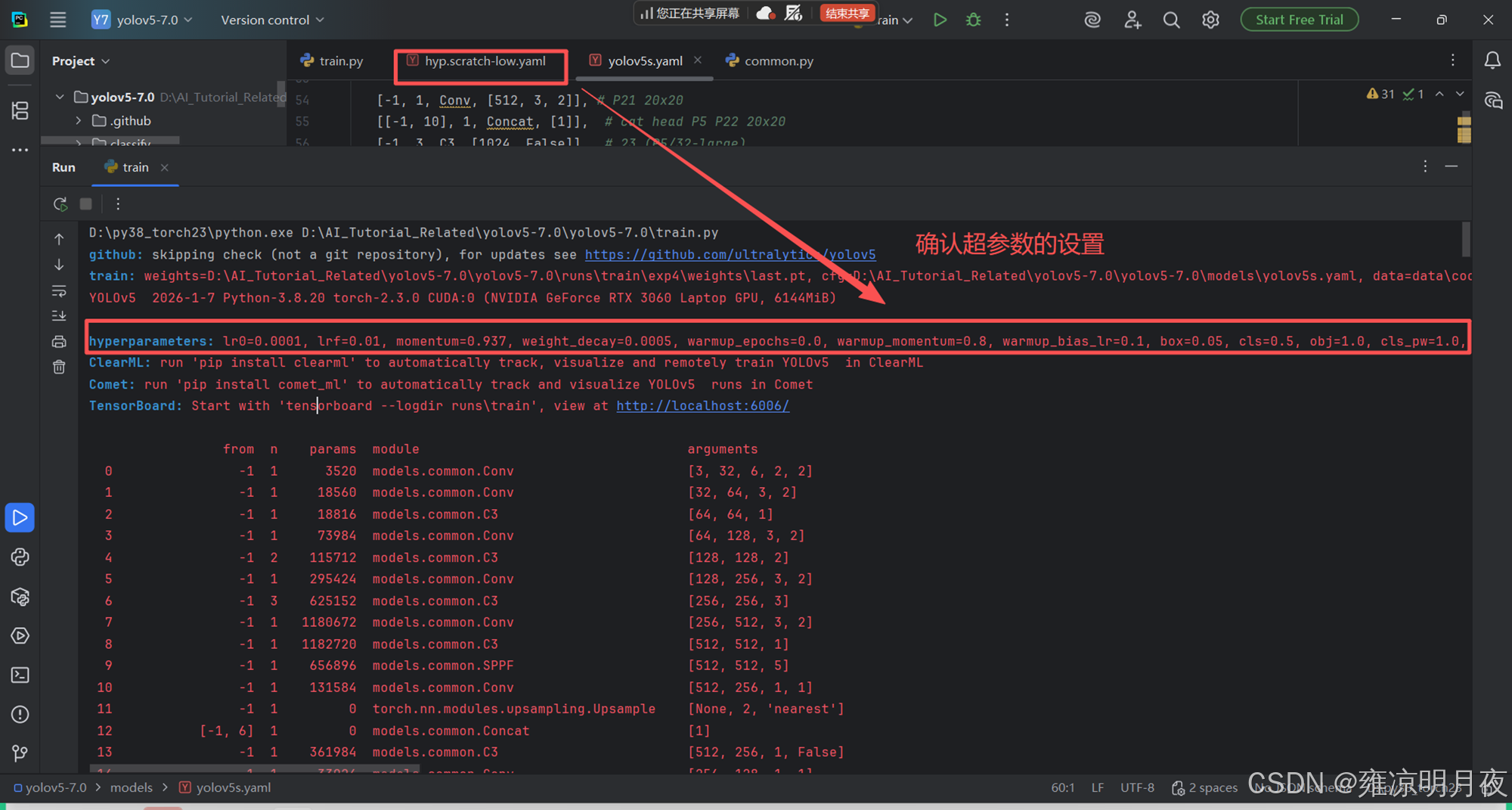Run the current configuration with green arrow
Screen dimensions: 1512x810
940,20
